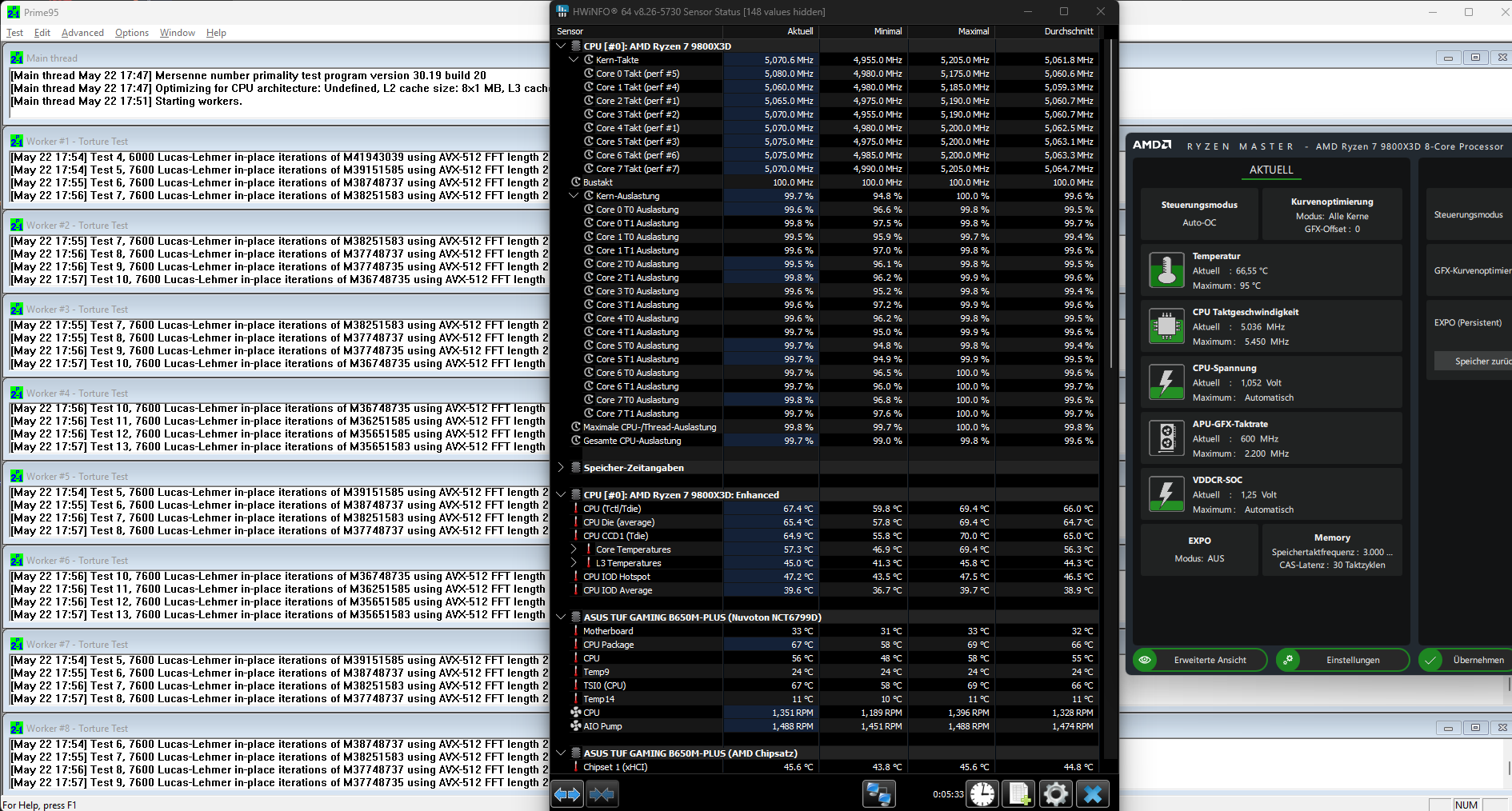Click the green checkmark icon beside Übernehmen
The height and width of the screenshot is (811, 1512).
click(x=1430, y=660)
